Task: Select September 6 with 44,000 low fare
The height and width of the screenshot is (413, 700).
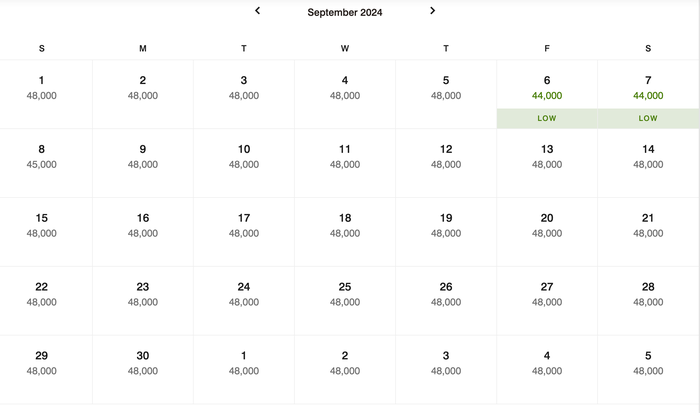Action: [547, 94]
